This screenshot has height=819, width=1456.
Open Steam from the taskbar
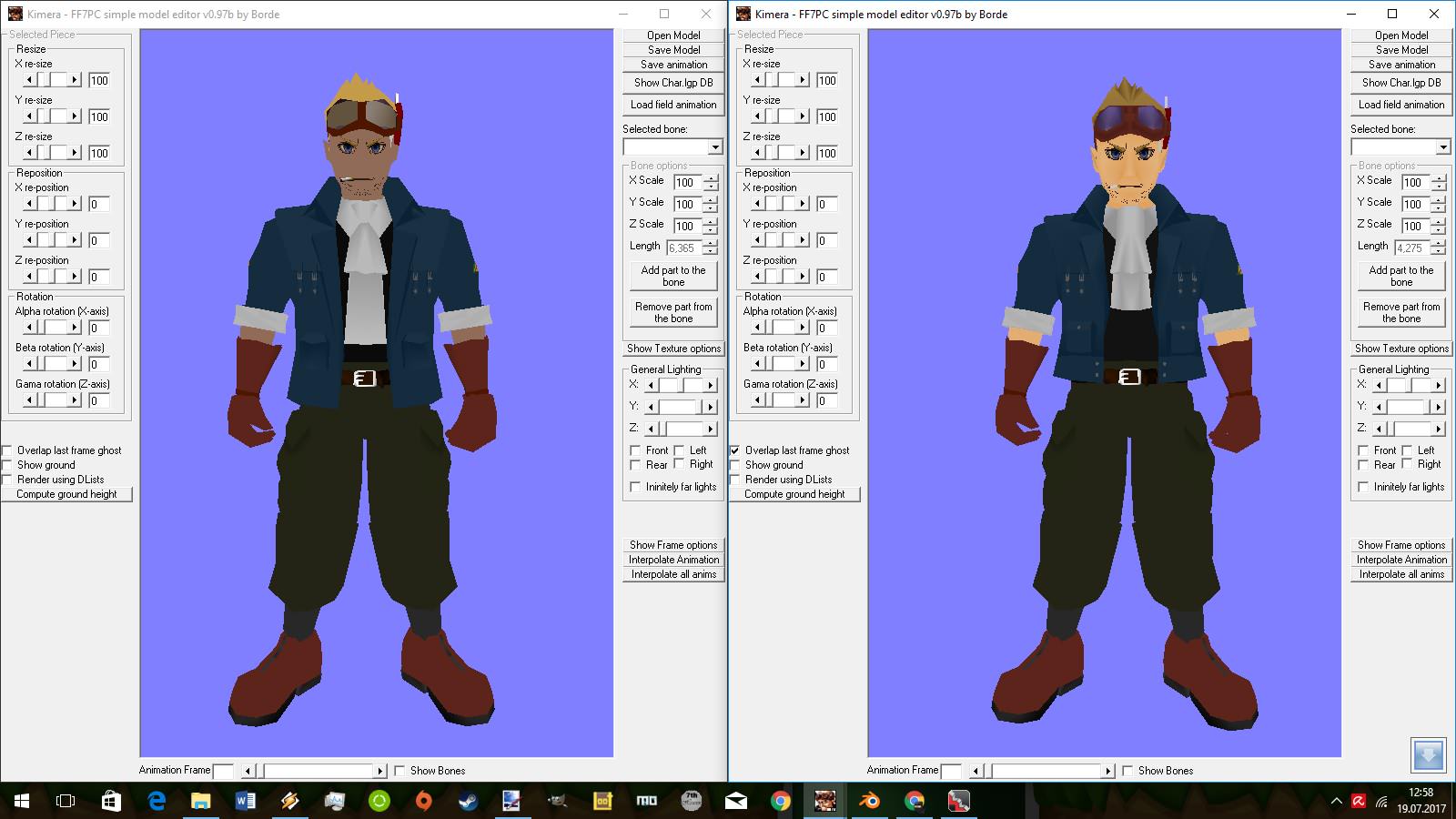coord(468,801)
